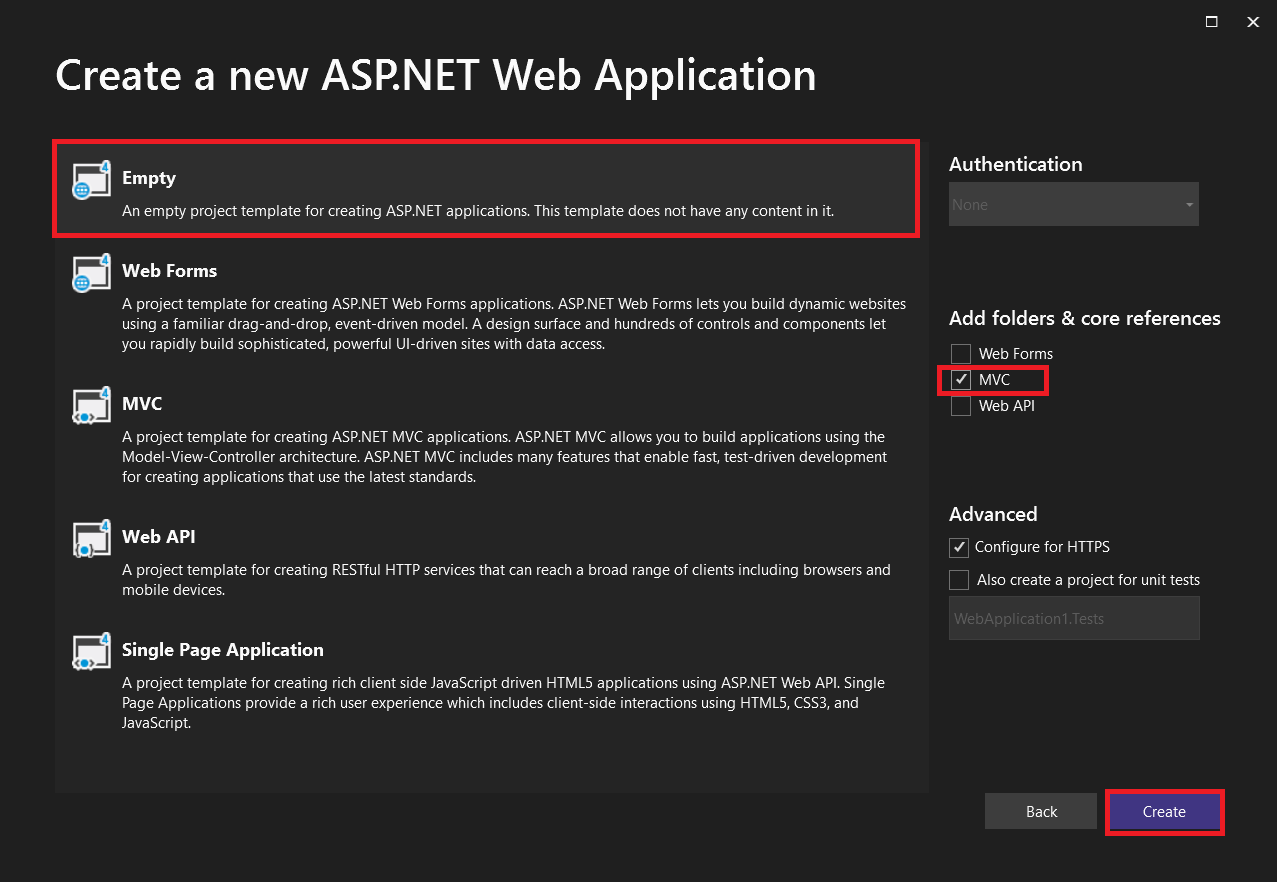Open the Authentication dropdown
The height and width of the screenshot is (882, 1277).
click(x=1072, y=205)
